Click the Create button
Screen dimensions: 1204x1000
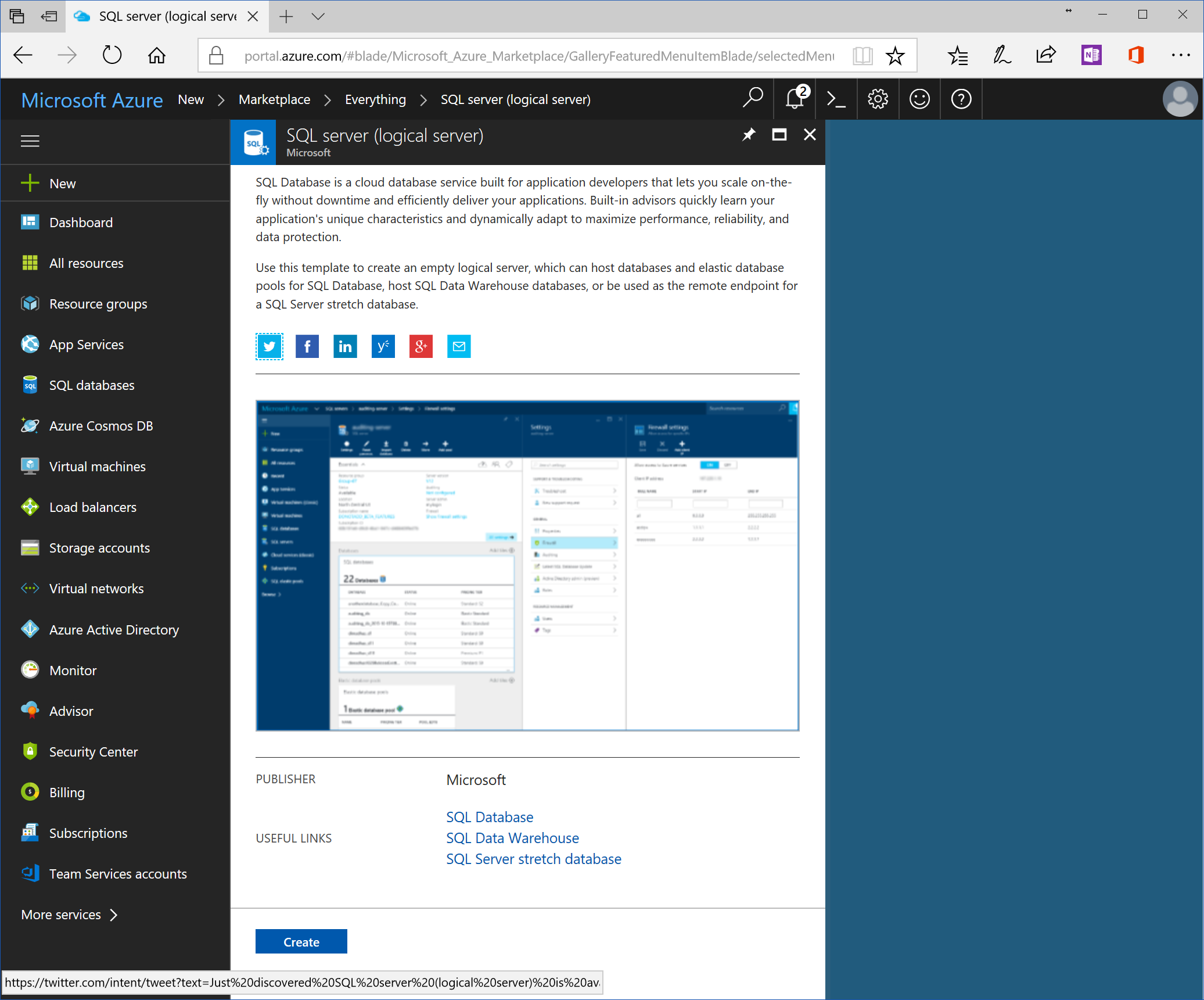coord(301,941)
